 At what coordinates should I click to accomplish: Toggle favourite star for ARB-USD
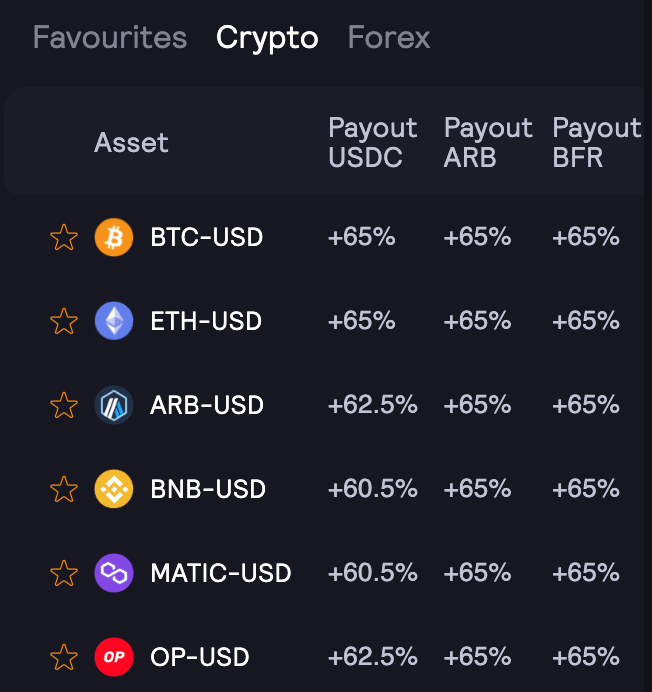[x=64, y=405]
